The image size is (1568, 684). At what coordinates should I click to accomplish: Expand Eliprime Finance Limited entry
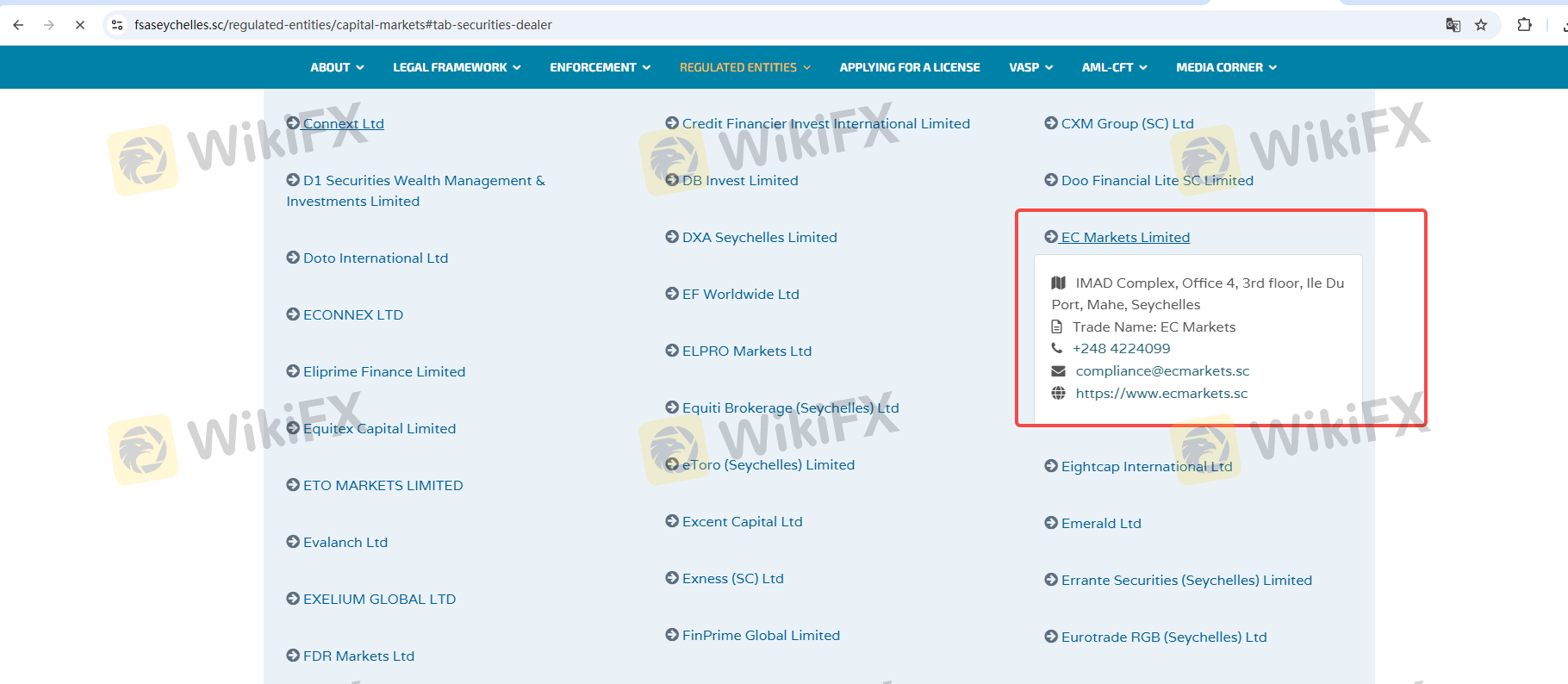click(x=376, y=371)
